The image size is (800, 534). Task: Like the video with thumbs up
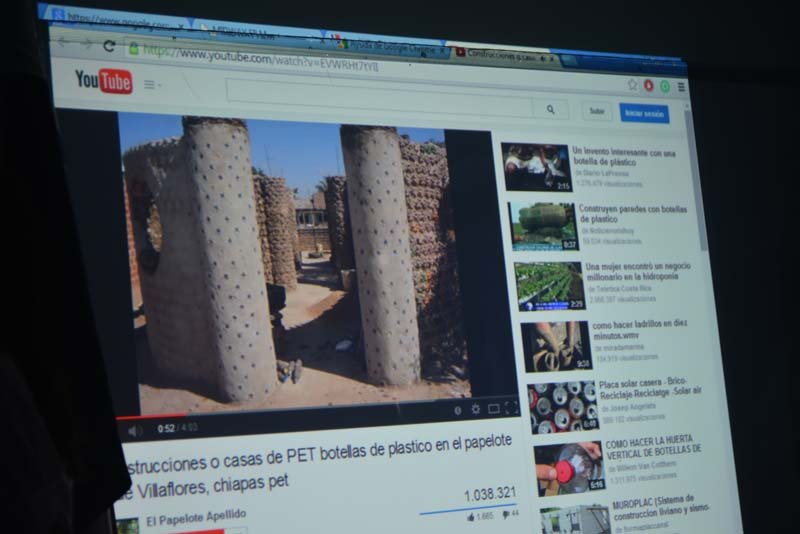471,516
